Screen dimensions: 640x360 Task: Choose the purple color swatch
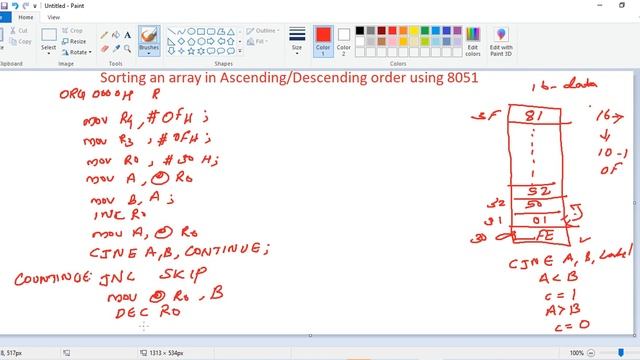(x=458, y=31)
